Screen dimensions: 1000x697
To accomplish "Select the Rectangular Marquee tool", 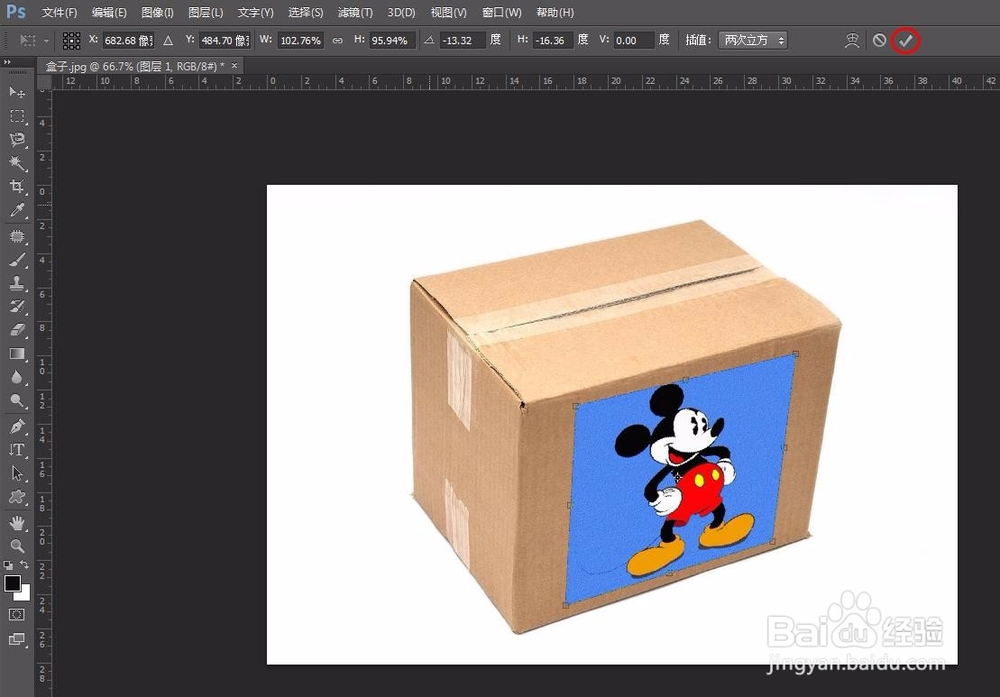I will point(17,116).
